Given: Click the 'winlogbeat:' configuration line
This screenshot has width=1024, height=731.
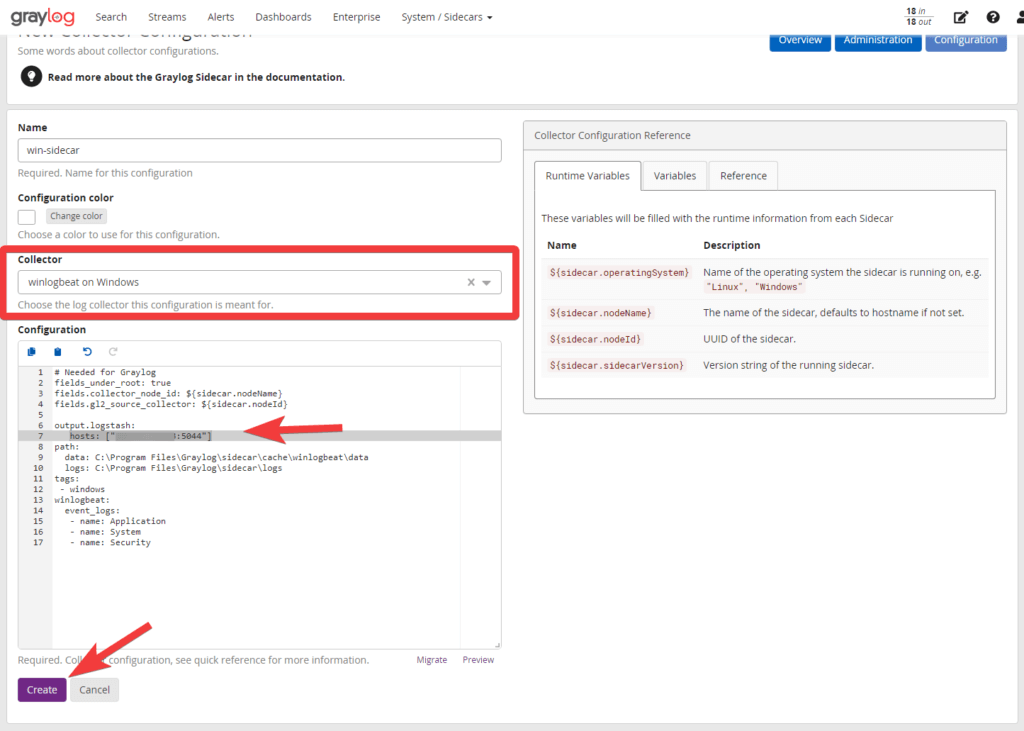Looking at the screenshot, I should [82, 500].
